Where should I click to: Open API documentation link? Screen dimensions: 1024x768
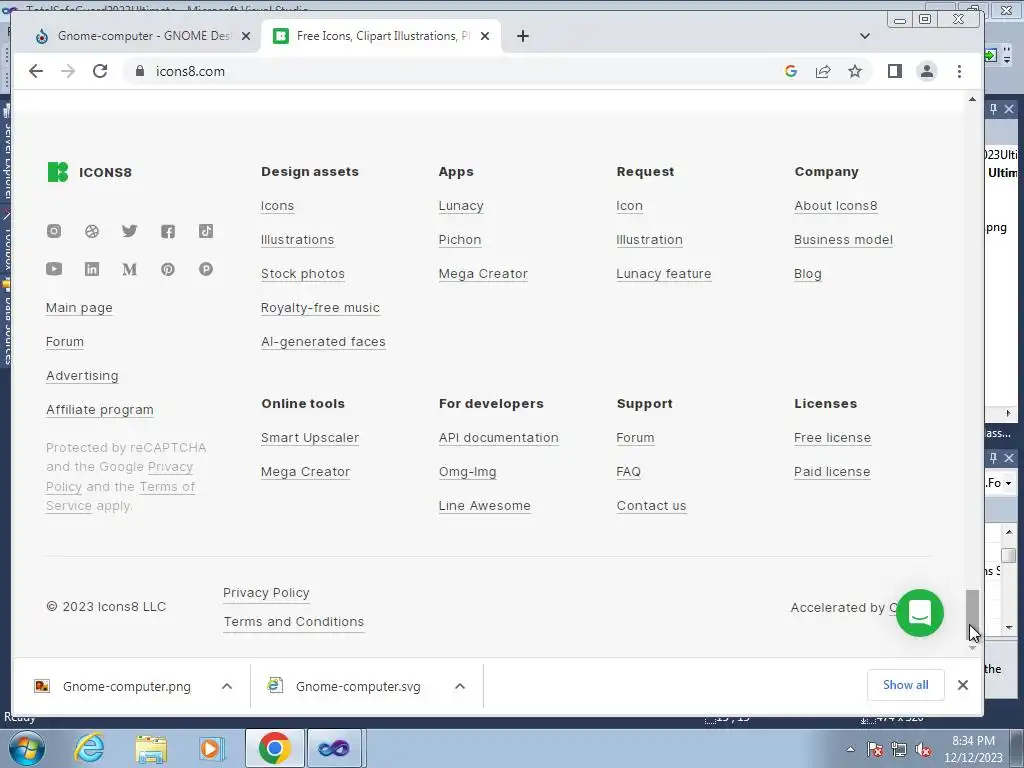pyautogui.click(x=498, y=438)
